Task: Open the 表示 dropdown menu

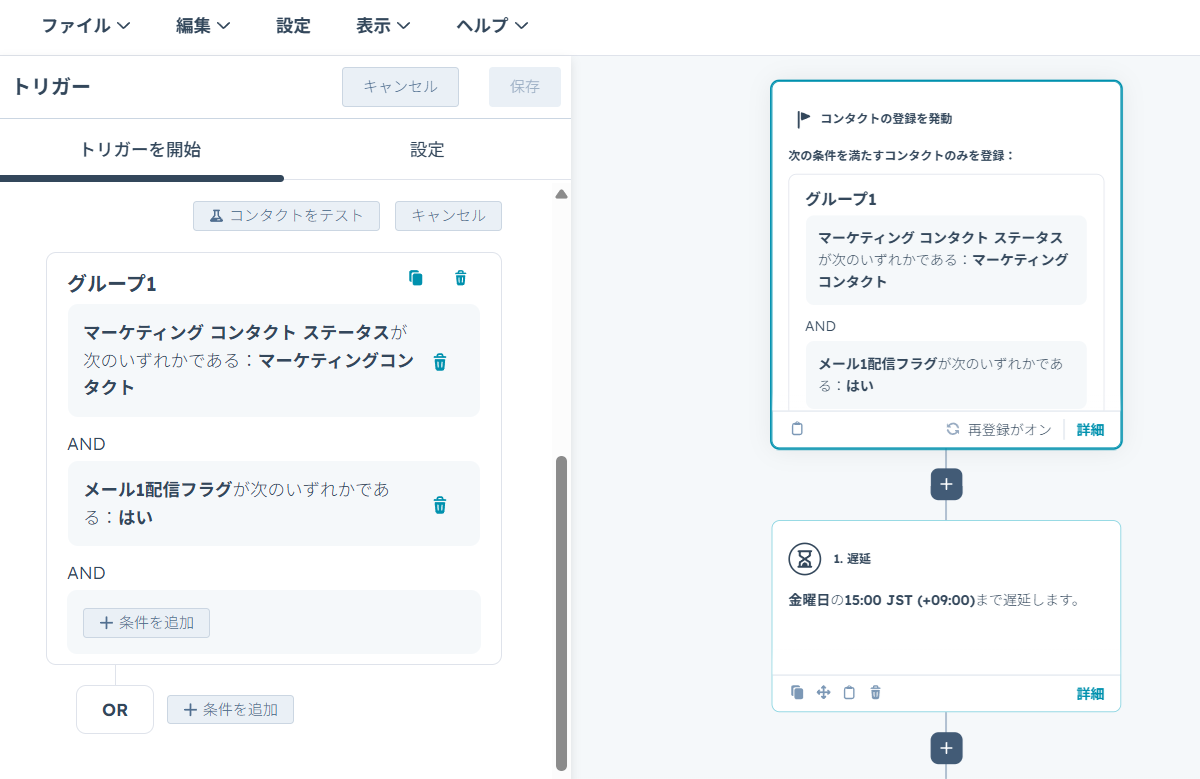Action: click(x=383, y=26)
